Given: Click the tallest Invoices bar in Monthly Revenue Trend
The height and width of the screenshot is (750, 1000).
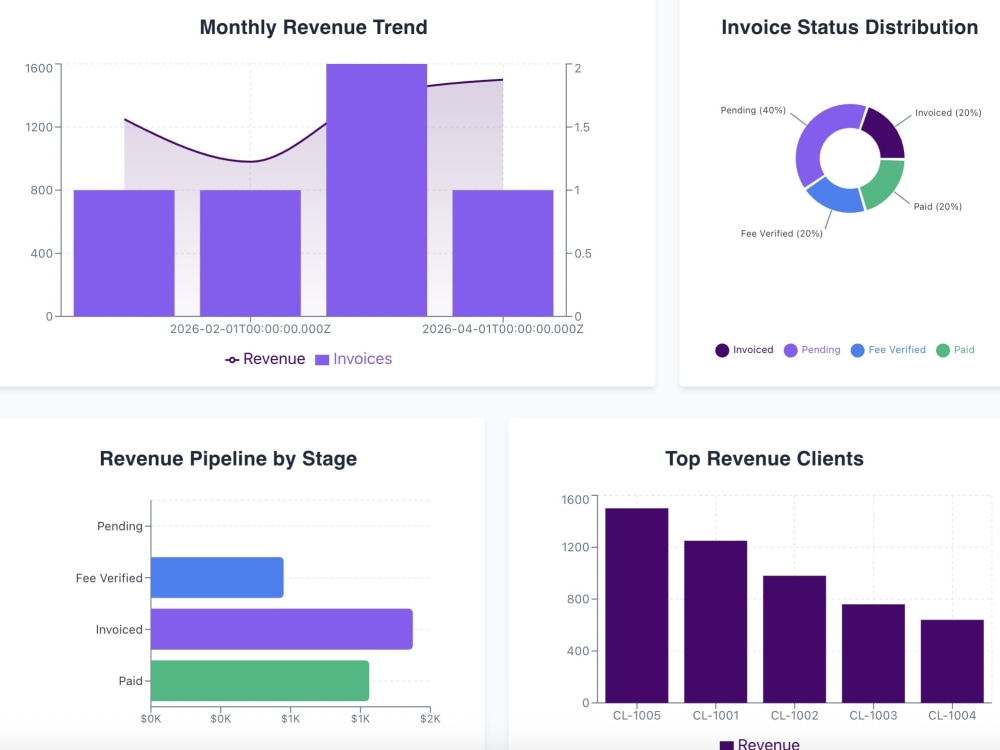Looking at the screenshot, I should click(x=376, y=190).
